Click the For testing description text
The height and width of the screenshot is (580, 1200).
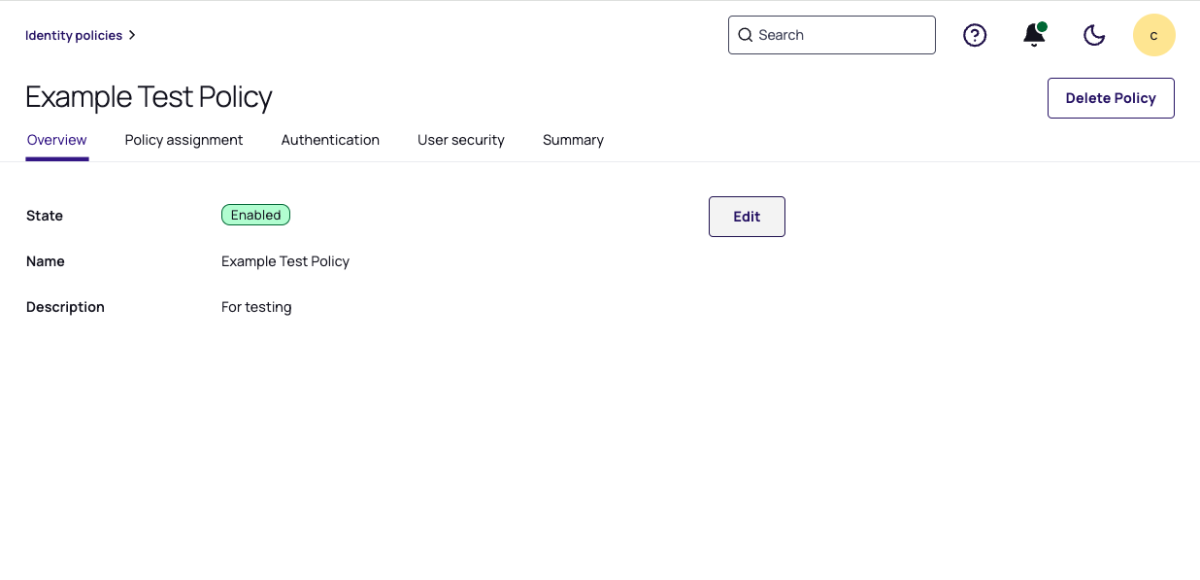click(256, 307)
